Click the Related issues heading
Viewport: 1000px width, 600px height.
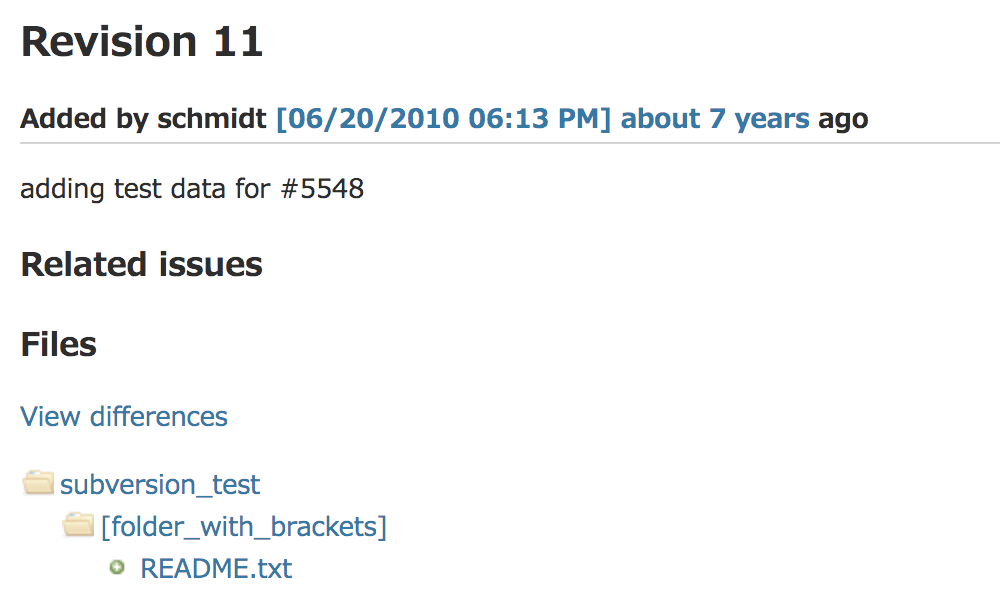(x=141, y=264)
